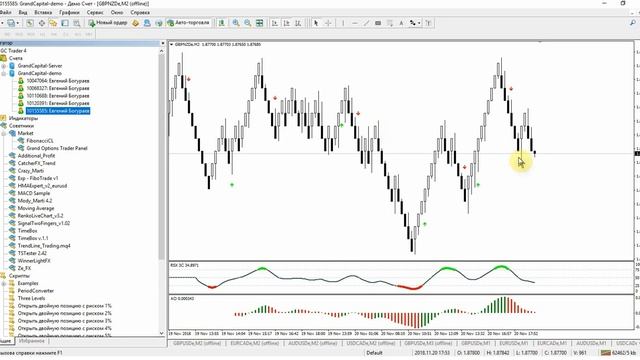Switch to USDCADe,M2 (offline) chart tab
The width and height of the screenshot is (640, 360).
click(371, 343)
